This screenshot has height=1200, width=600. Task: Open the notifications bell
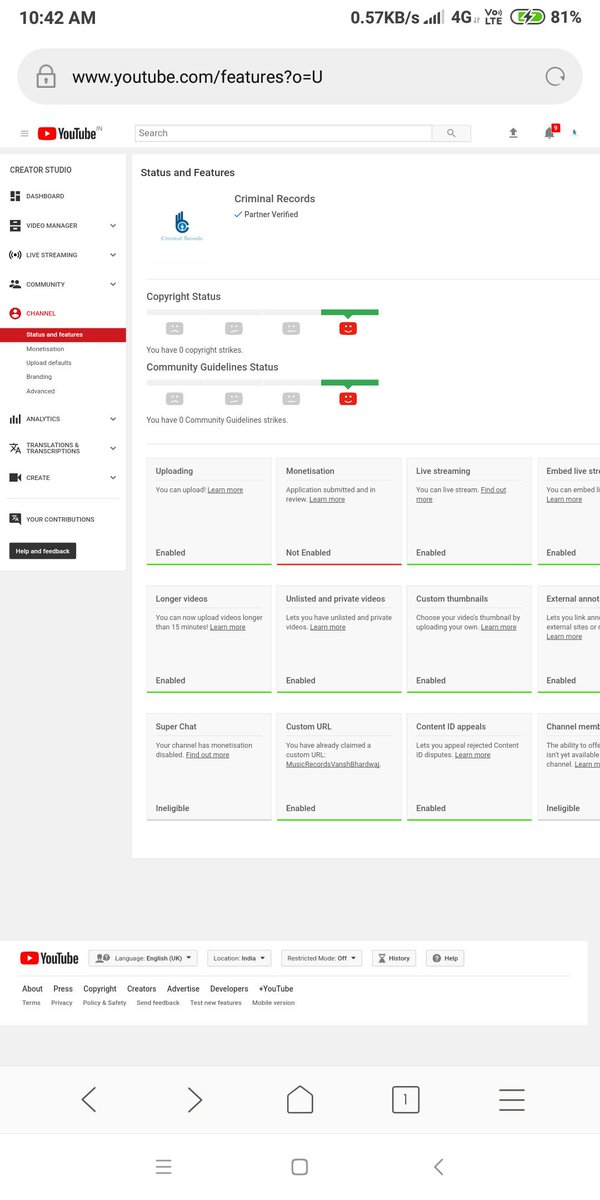549,133
